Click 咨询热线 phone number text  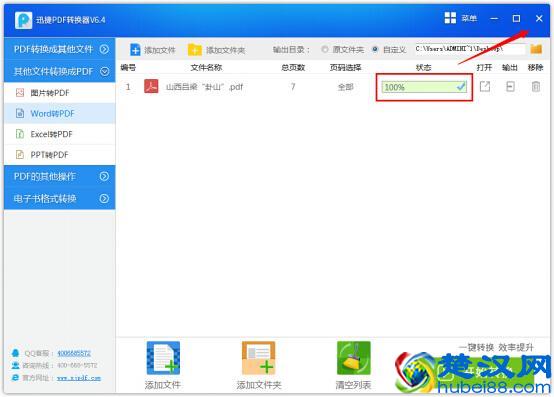point(77,365)
